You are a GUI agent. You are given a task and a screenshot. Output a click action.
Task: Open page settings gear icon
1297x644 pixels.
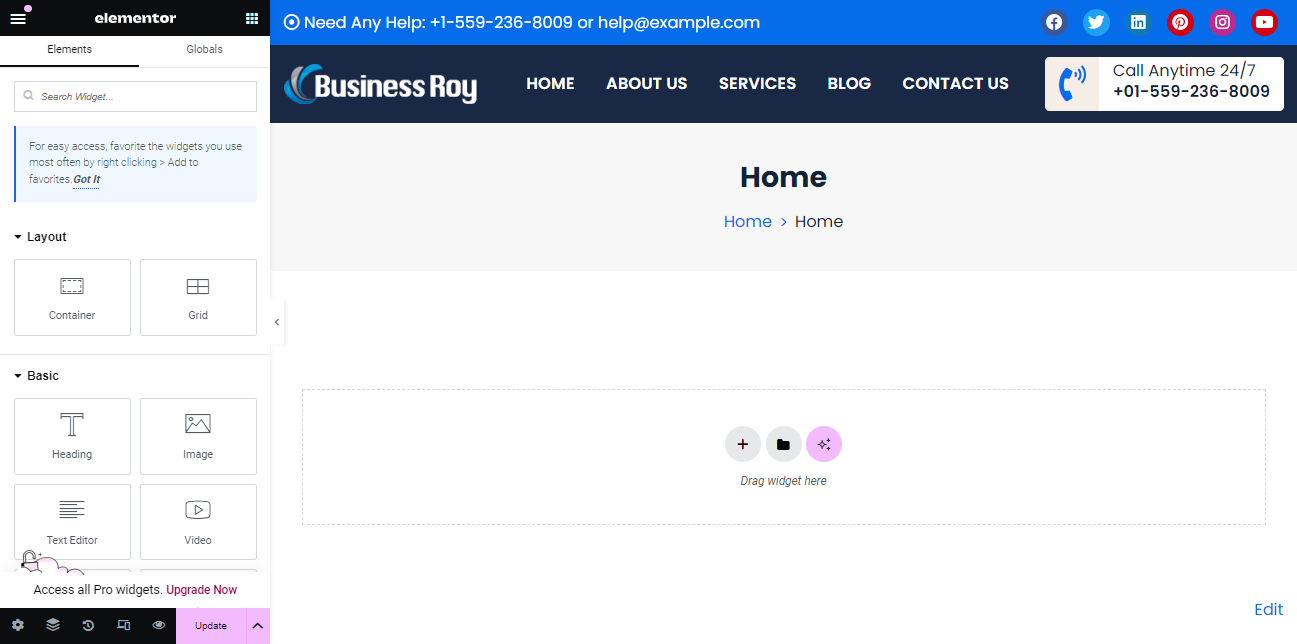[x=18, y=625]
